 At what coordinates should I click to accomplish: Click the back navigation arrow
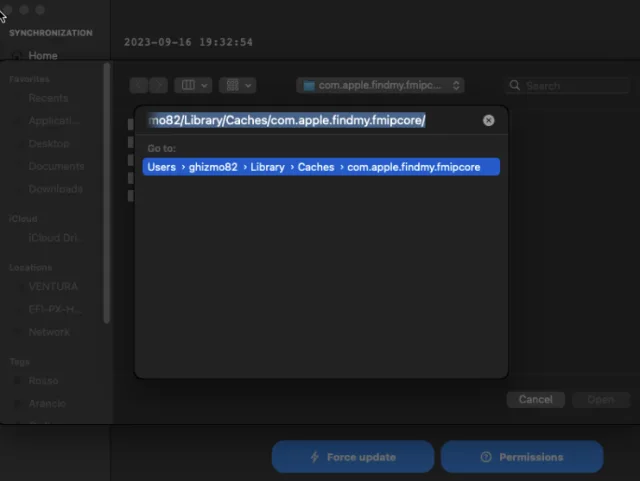[x=139, y=85]
